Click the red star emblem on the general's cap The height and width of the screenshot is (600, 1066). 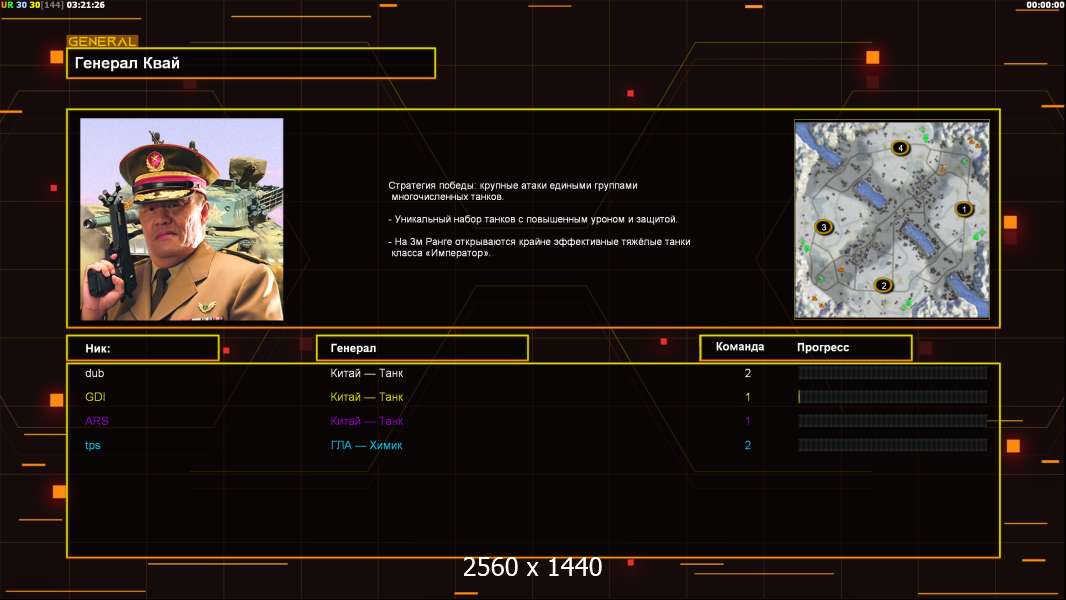(155, 159)
